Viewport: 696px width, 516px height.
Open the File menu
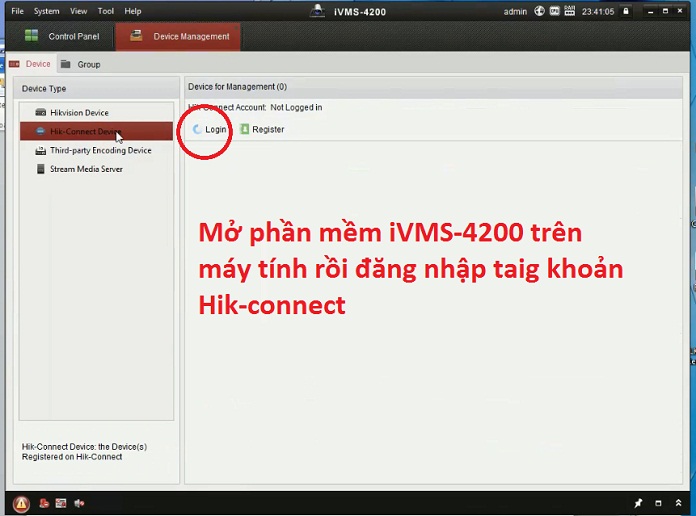[x=17, y=11]
